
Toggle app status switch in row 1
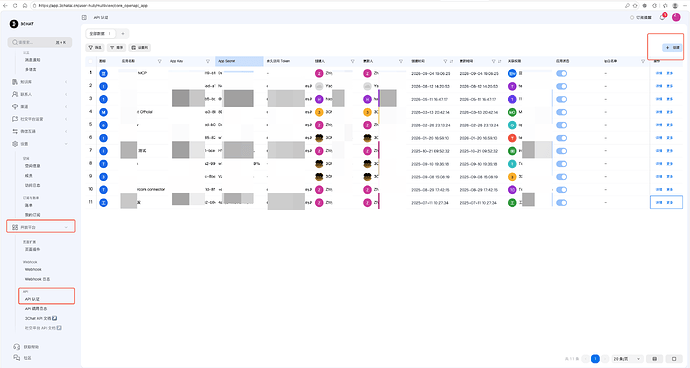tap(562, 74)
